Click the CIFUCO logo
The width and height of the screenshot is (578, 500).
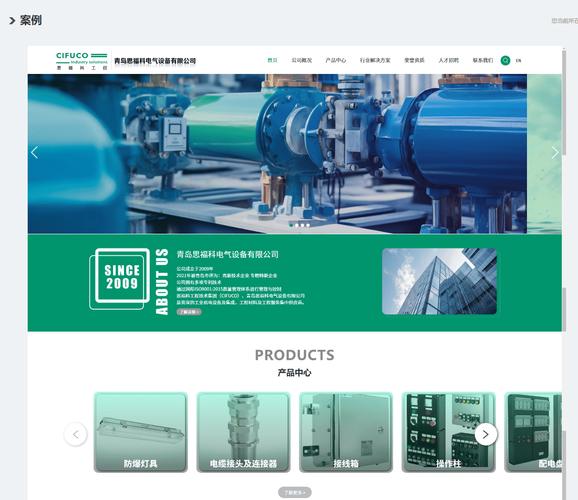point(81,61)
